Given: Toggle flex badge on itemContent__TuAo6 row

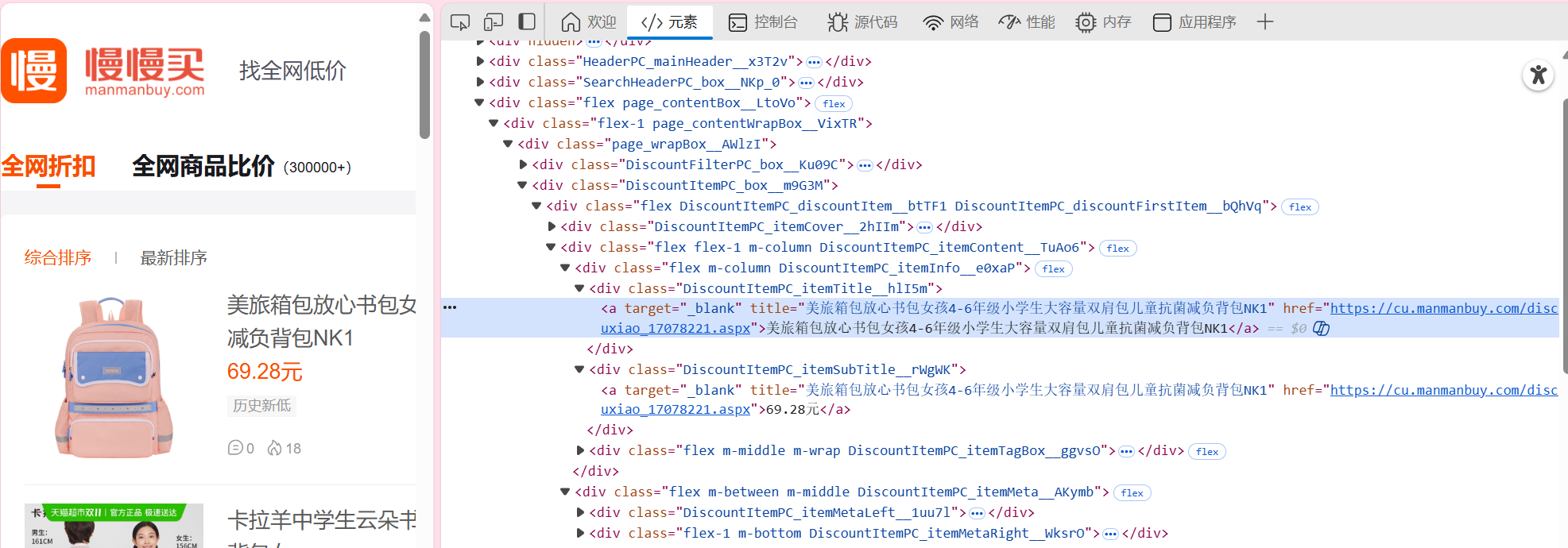Looking at the screenshot, I should pos(1117,249).
